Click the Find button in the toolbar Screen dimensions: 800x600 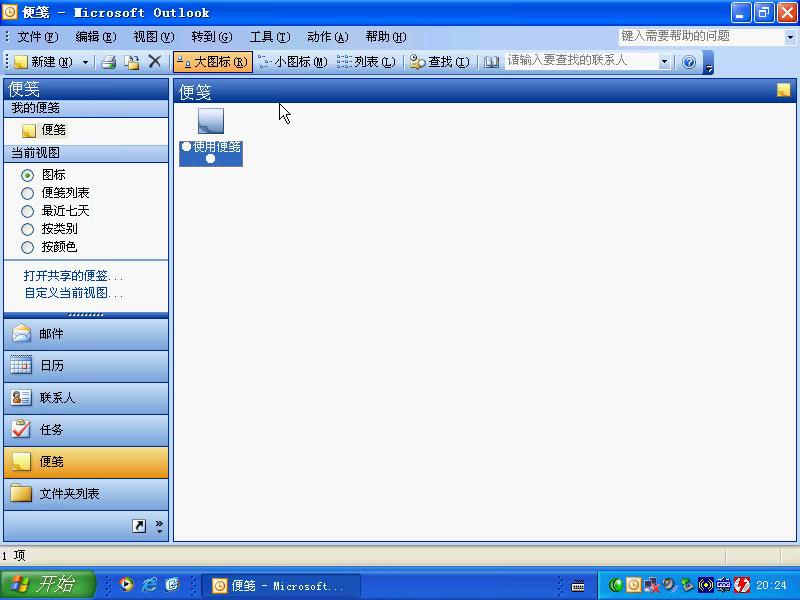(440, 62)
